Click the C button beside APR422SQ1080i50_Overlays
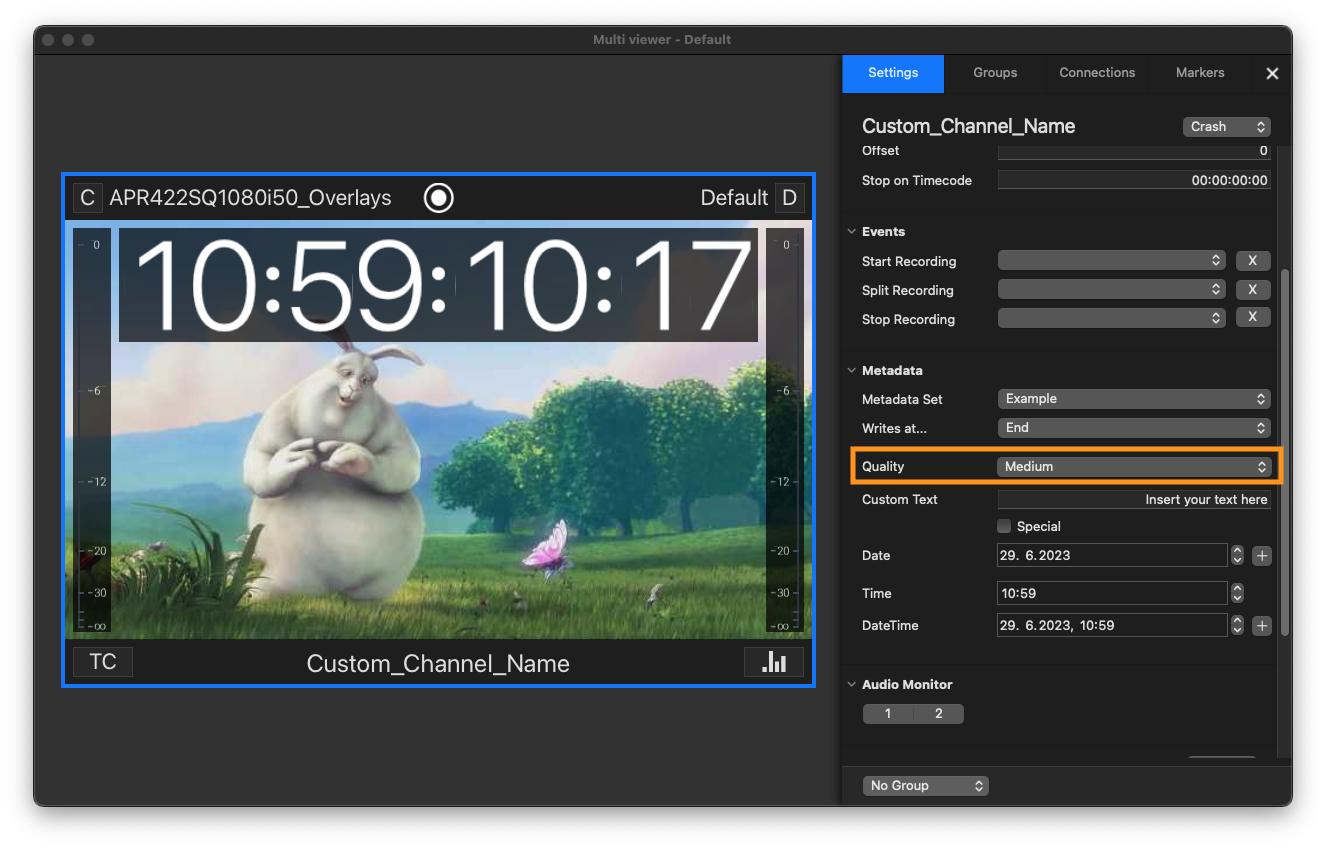Image resolution: width=1326 pixels, height=848 pixels. coord(88,198)
